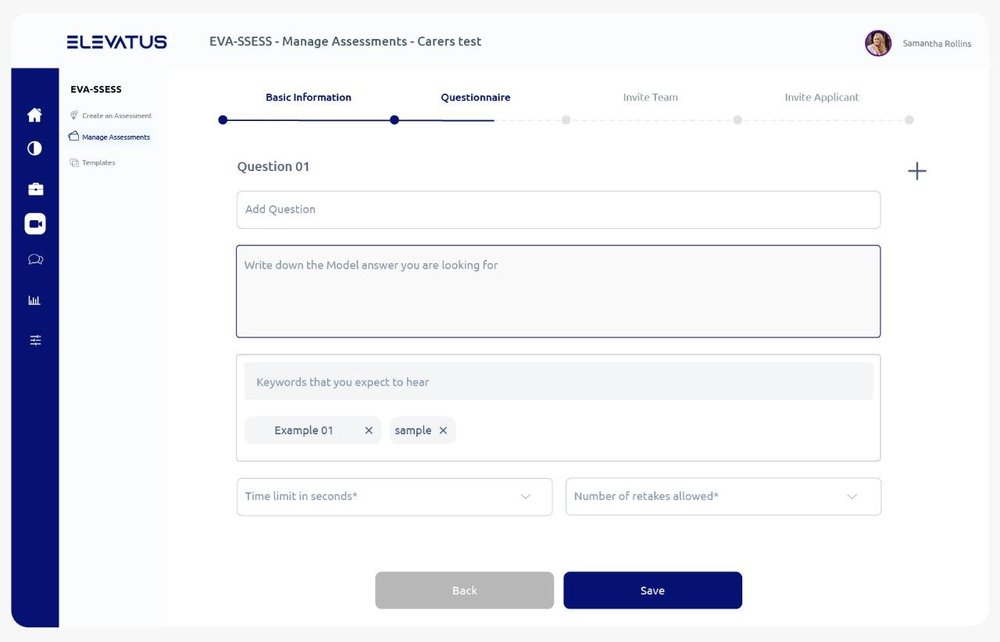Open the briefcase jobs icon

coord(35,189)
